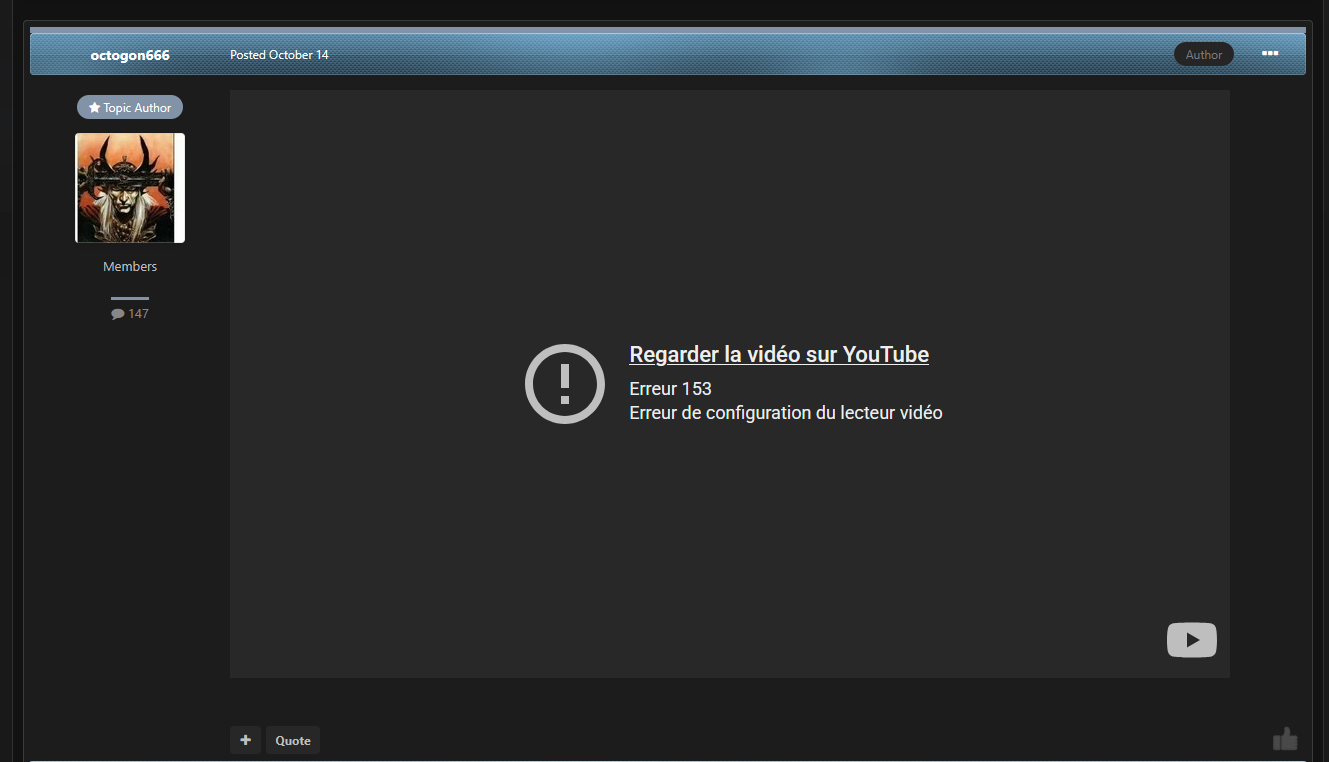Viewport: 1329px width, 762px height.
Task: Follow the 'Regarder la vidéo sur YouTube' link
Action: point(779,355)
